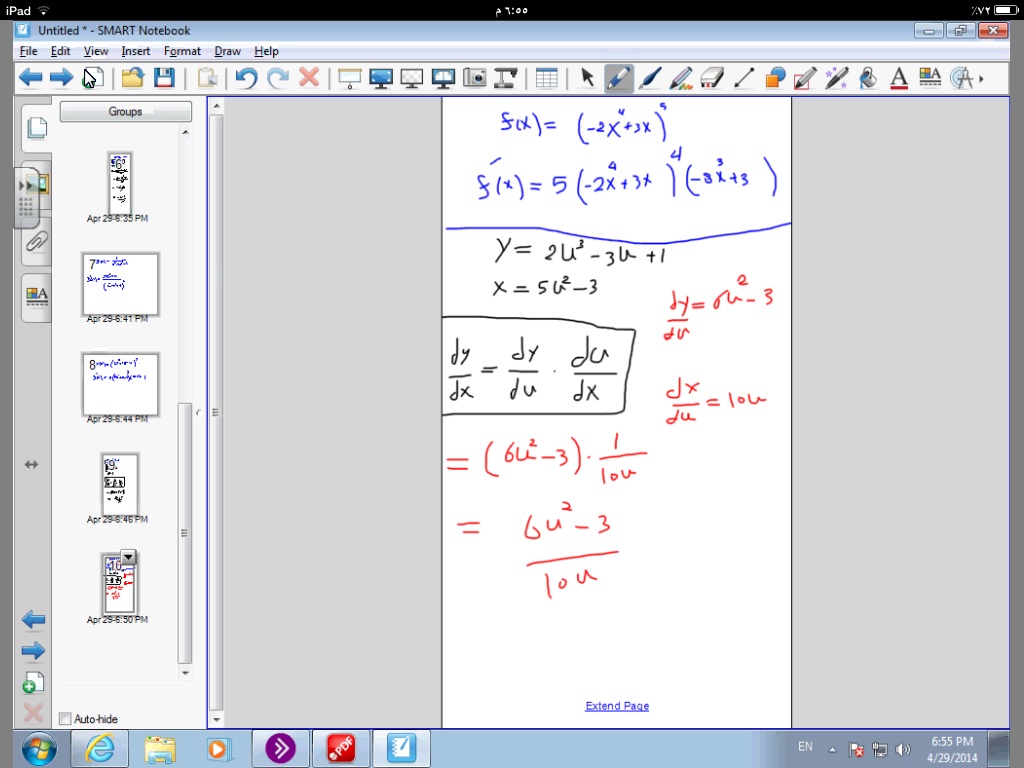
Task: Click the Extend Page link
Action: click(617, 706)
